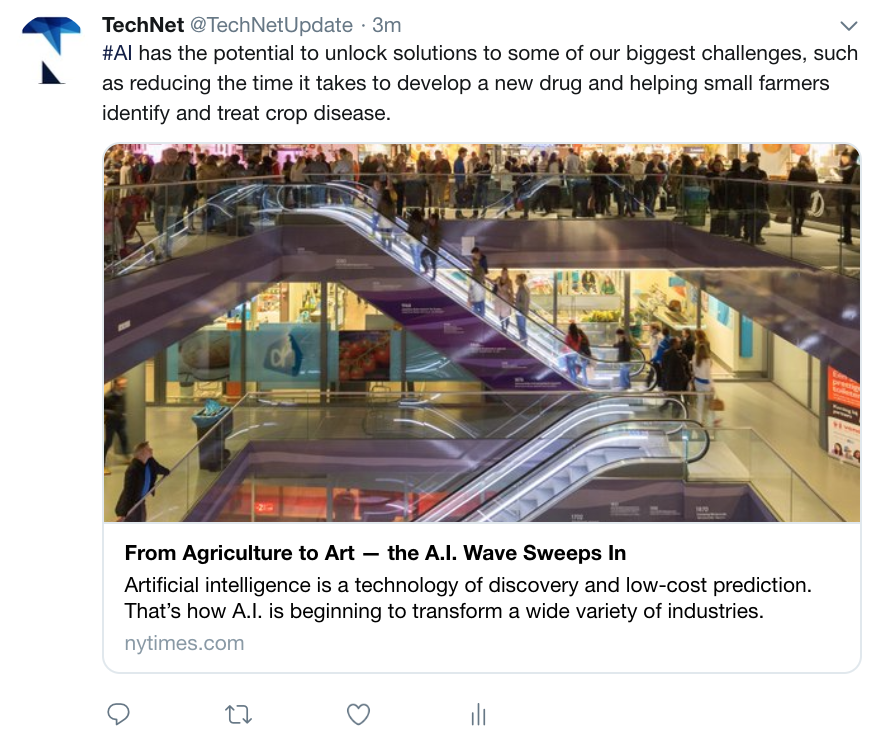This screenshot has width=876, height=742.
Task: Open TechNet profile avatar logo
Action: pyautogui.click(x=51, y=50)
